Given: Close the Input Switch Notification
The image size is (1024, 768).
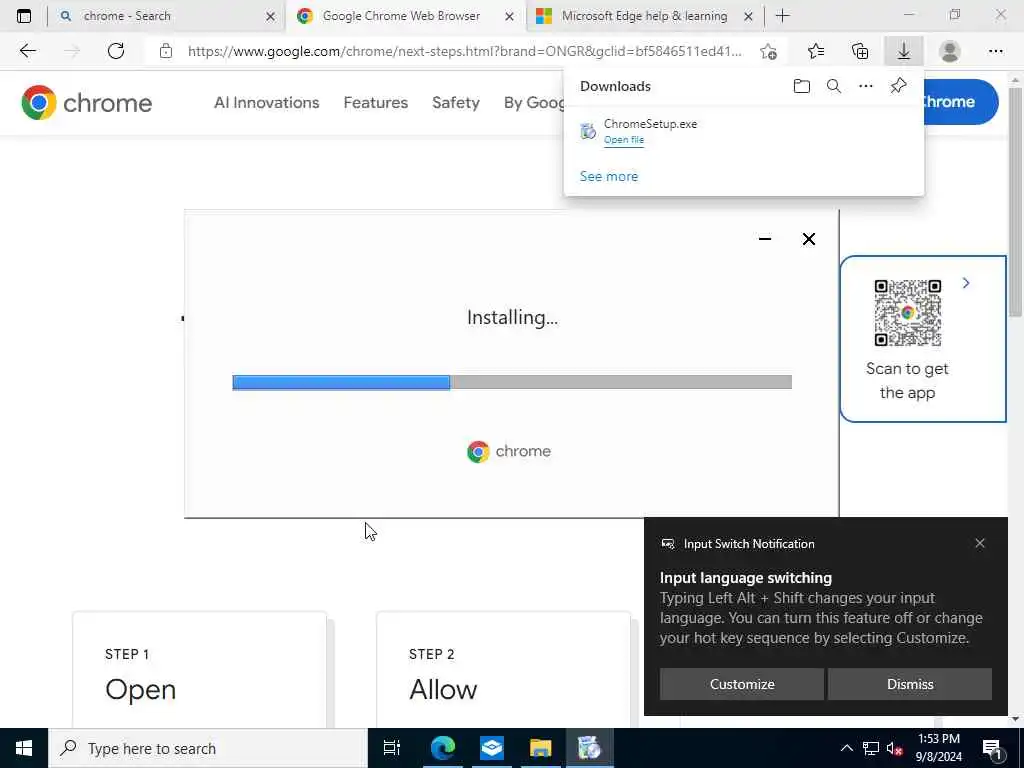Looking at the screenshot, I should pos(980,543).
